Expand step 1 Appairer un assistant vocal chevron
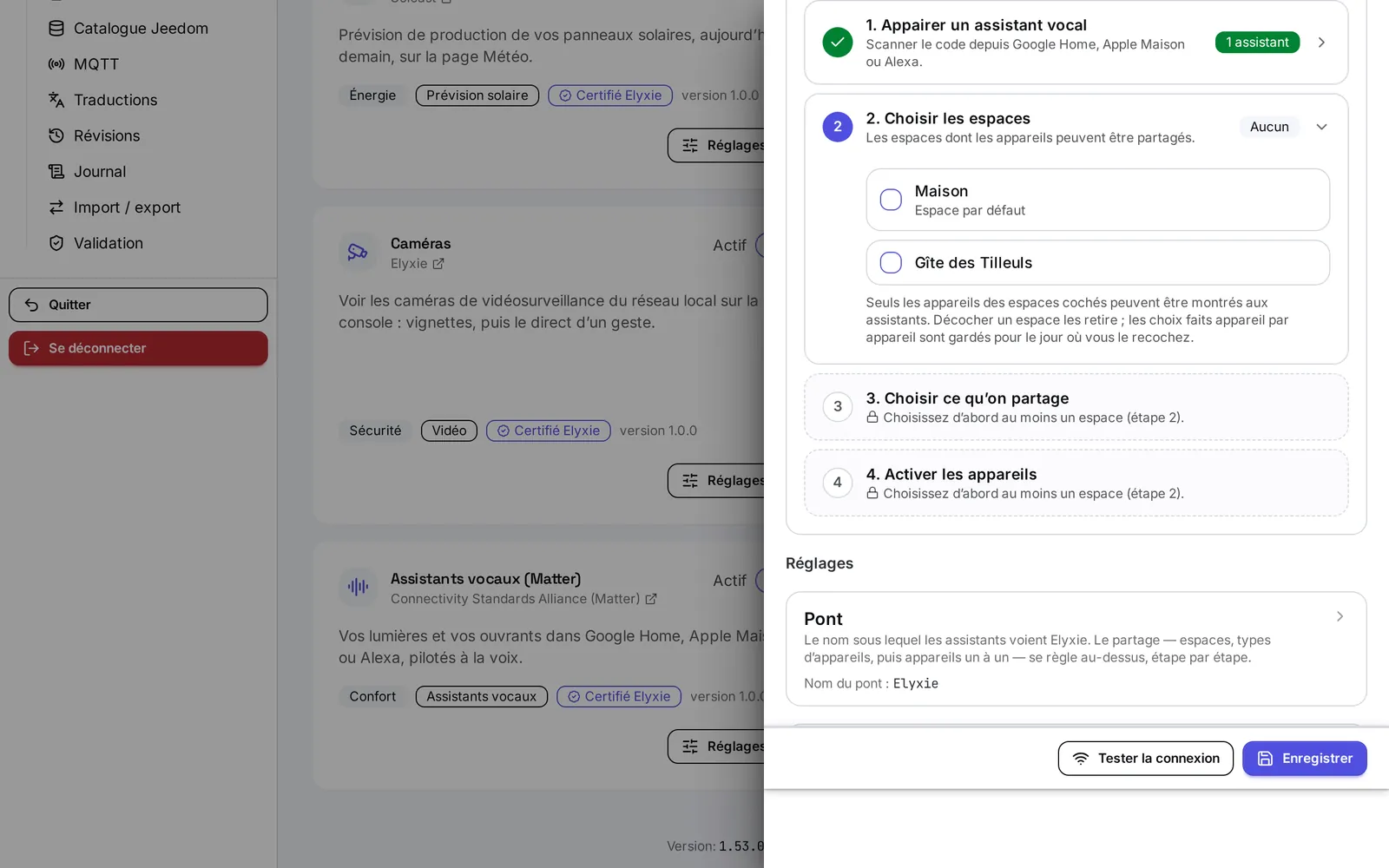The width and height of the screenshot is (1389, 868). (x=1321, y=43)
